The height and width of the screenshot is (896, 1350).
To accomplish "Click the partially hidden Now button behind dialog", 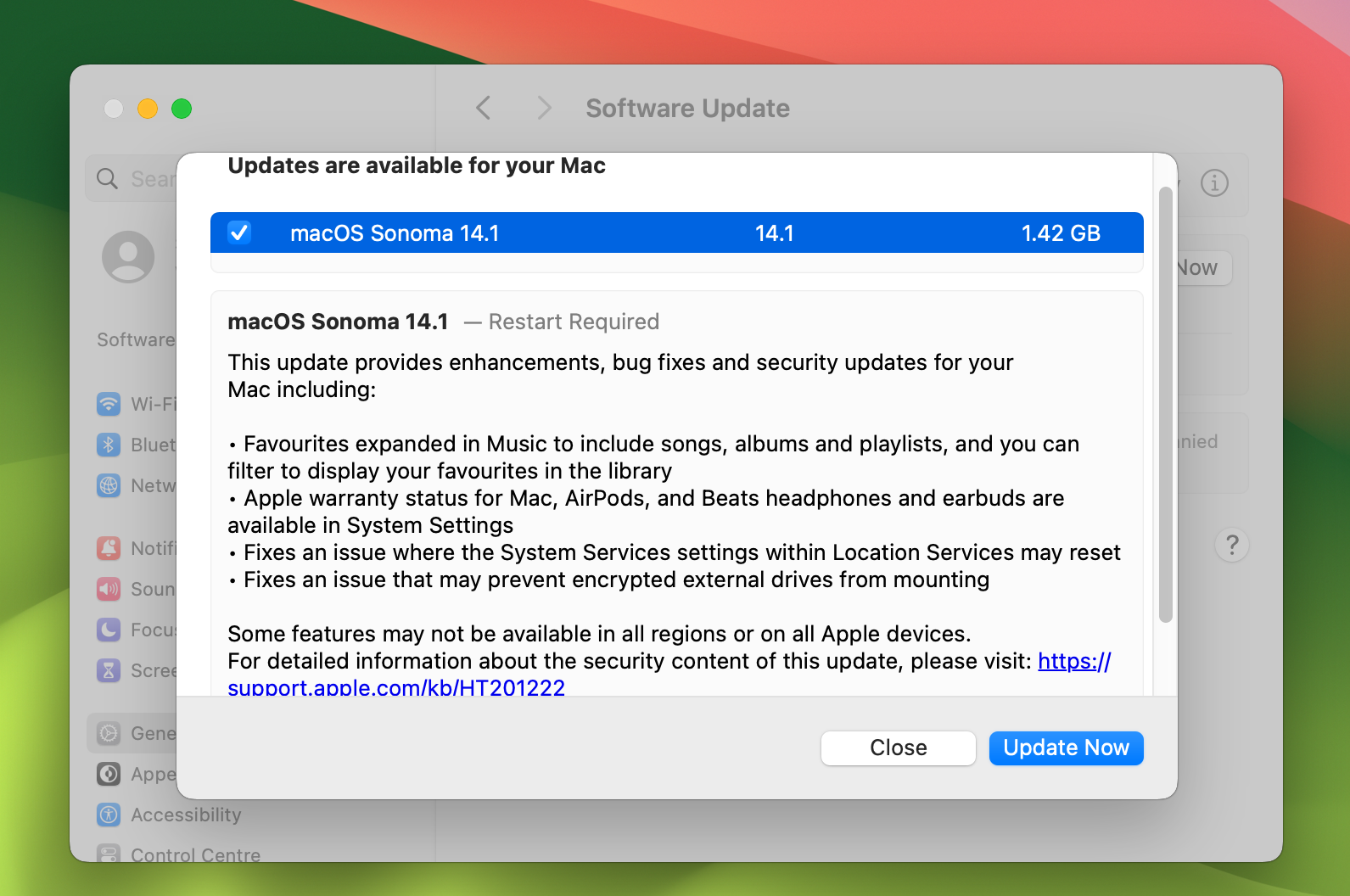I will click(x=1204, y=268).
